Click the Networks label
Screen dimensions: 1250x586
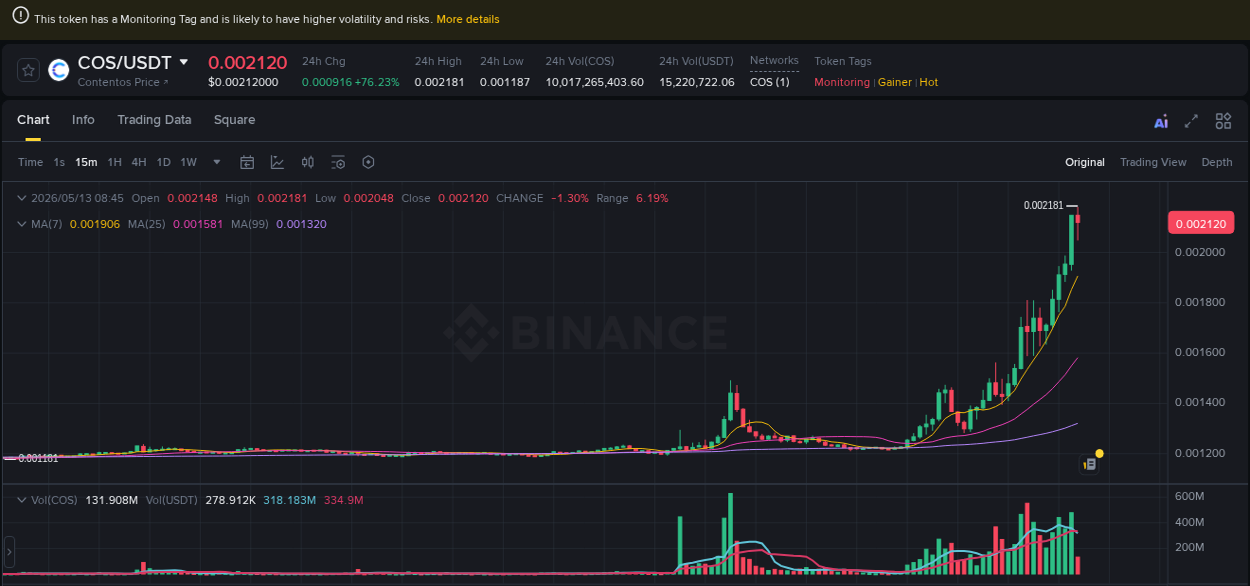(x=774, y=61)
